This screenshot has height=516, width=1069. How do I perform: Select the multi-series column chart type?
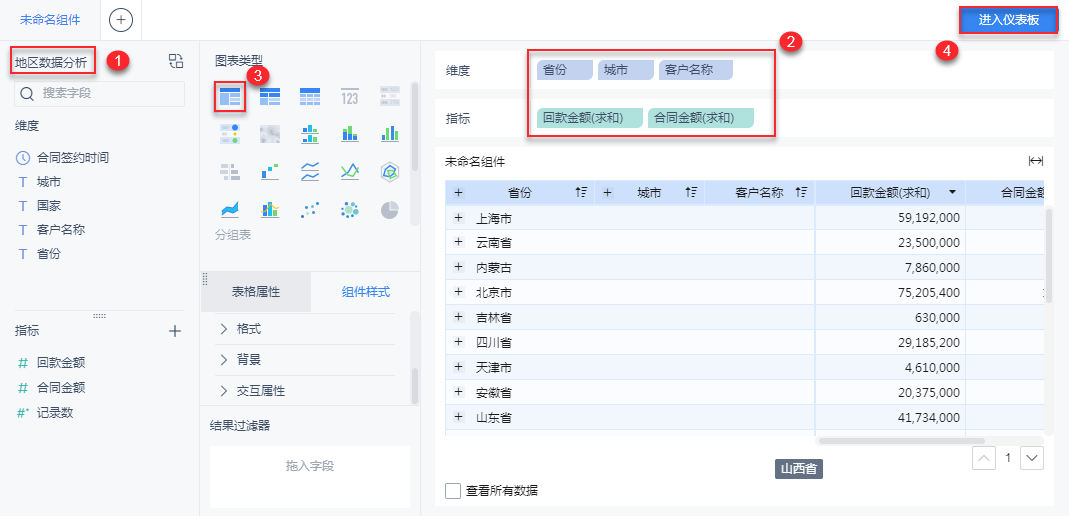pos(390,134)
